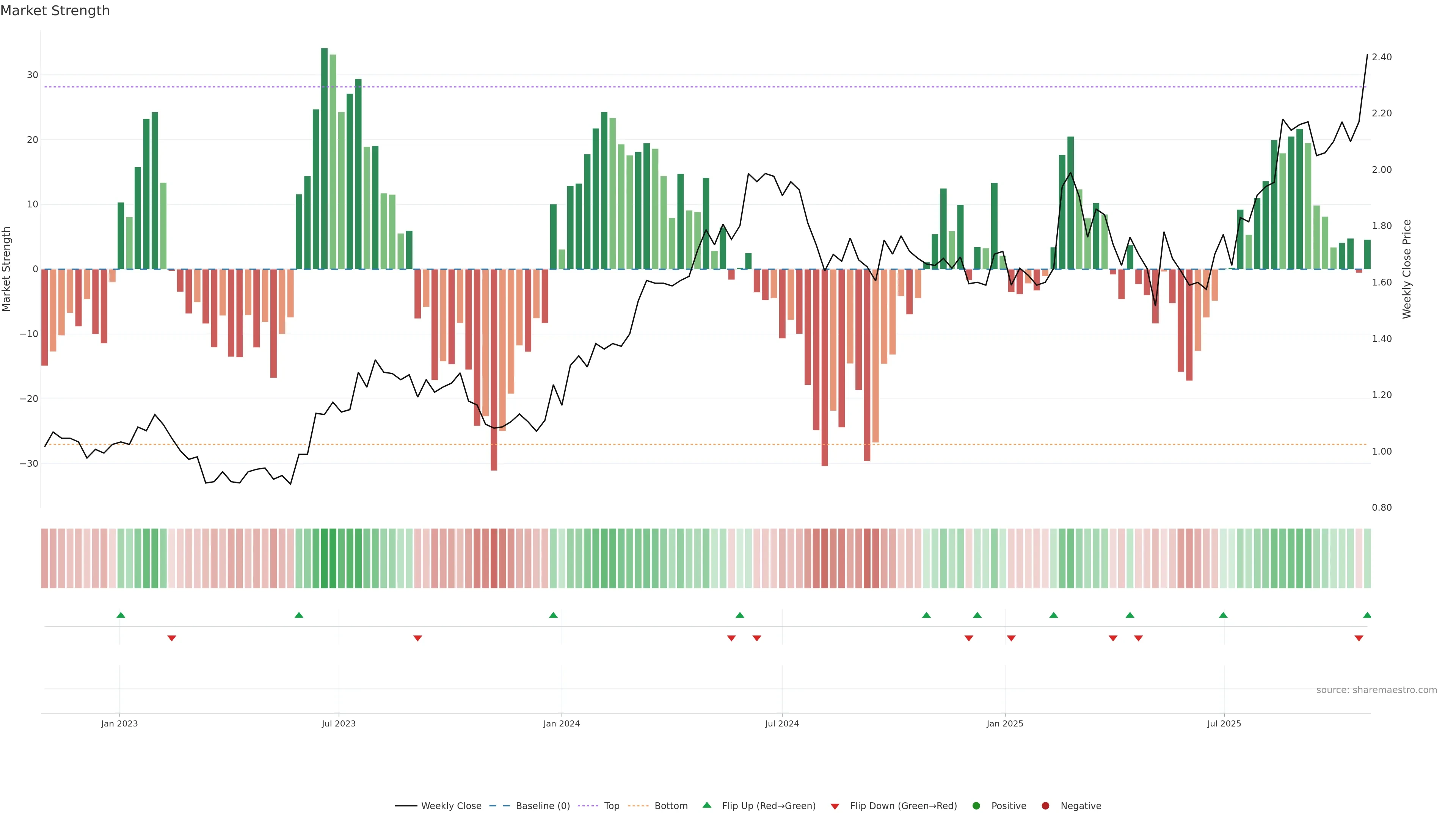Toggle Baseline (0) legend entry
1456x819 pixels.
click(542, 806)
